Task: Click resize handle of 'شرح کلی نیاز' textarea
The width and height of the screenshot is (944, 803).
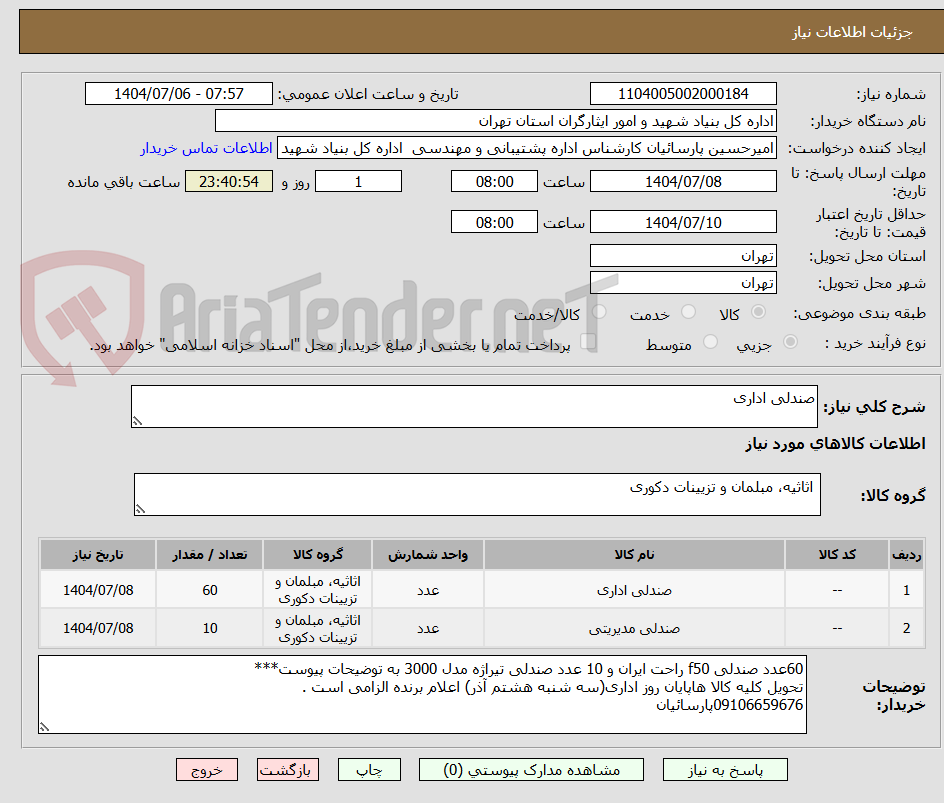Action: (x=137, y=421)
